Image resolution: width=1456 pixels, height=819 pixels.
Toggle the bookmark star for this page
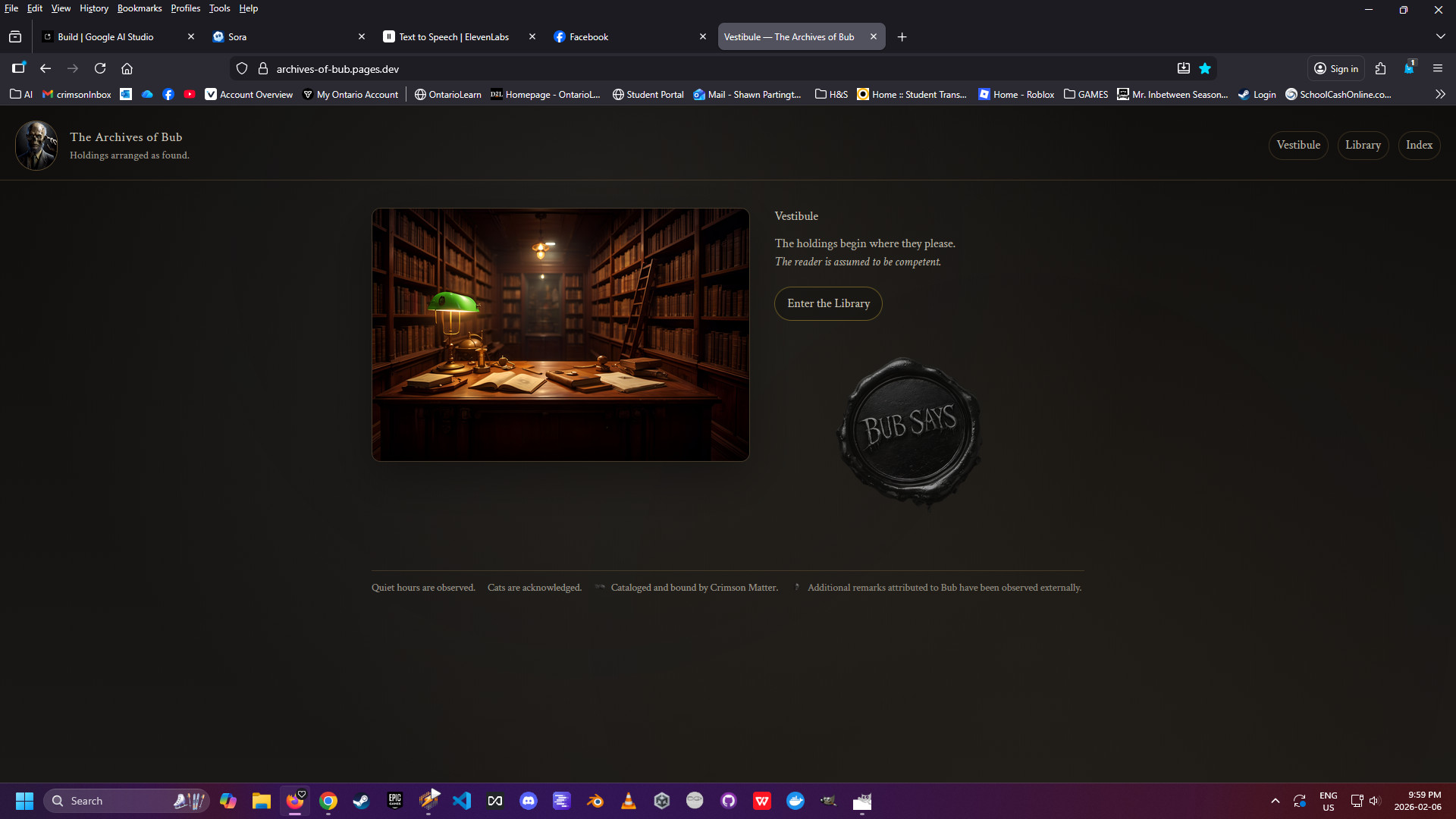[x=1205, y=68]
